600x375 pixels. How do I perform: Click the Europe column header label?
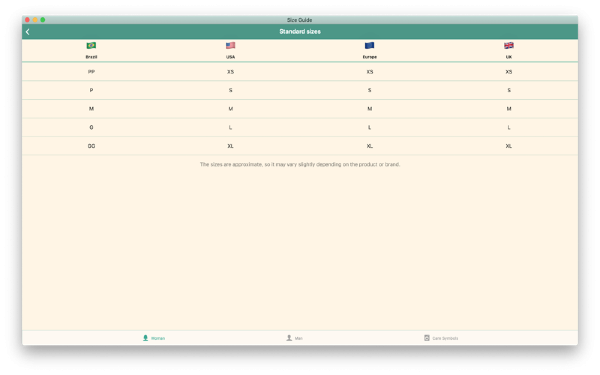(x=370, y=57)
